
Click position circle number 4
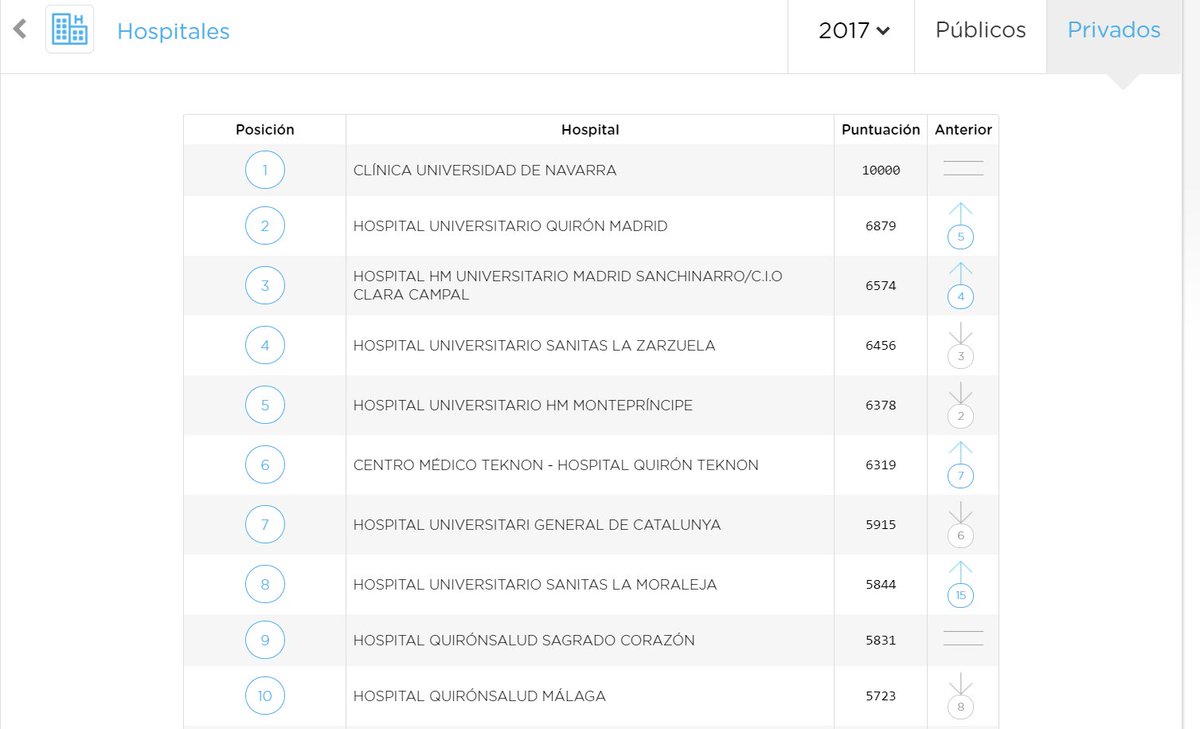tap(265, 346)
